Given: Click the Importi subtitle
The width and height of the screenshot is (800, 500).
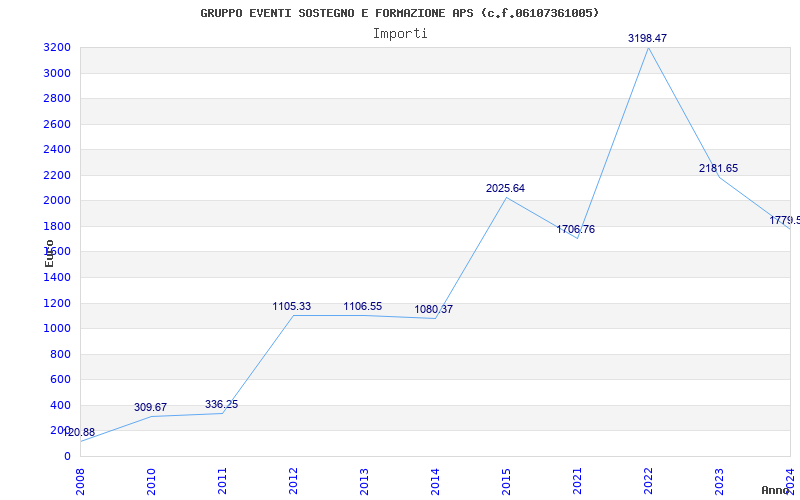Looking at the screenshot, I should [400, 34].
